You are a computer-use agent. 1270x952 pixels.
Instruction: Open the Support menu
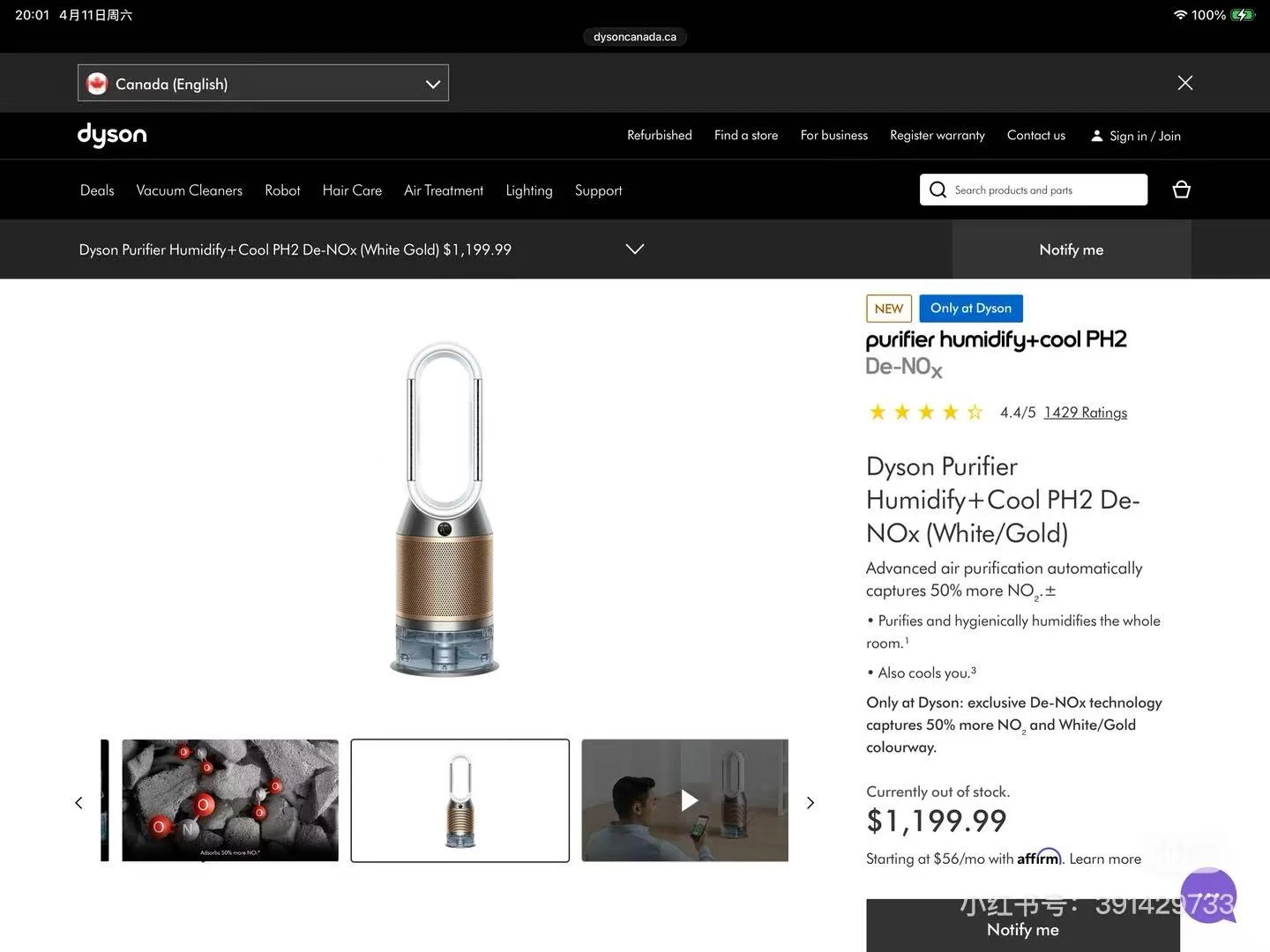[598, 190]
